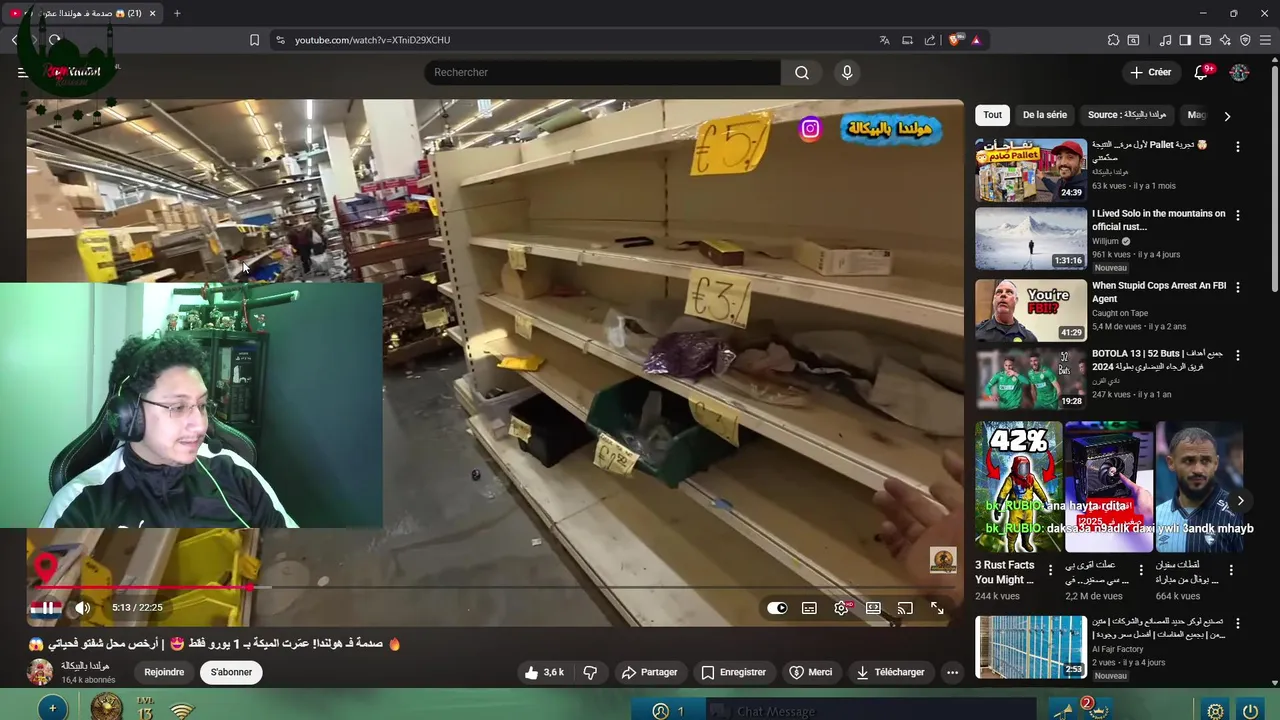1280x720 pixels.
Task: Toggle the browser sidebar panel
Action: click(x=1185, y=40)
